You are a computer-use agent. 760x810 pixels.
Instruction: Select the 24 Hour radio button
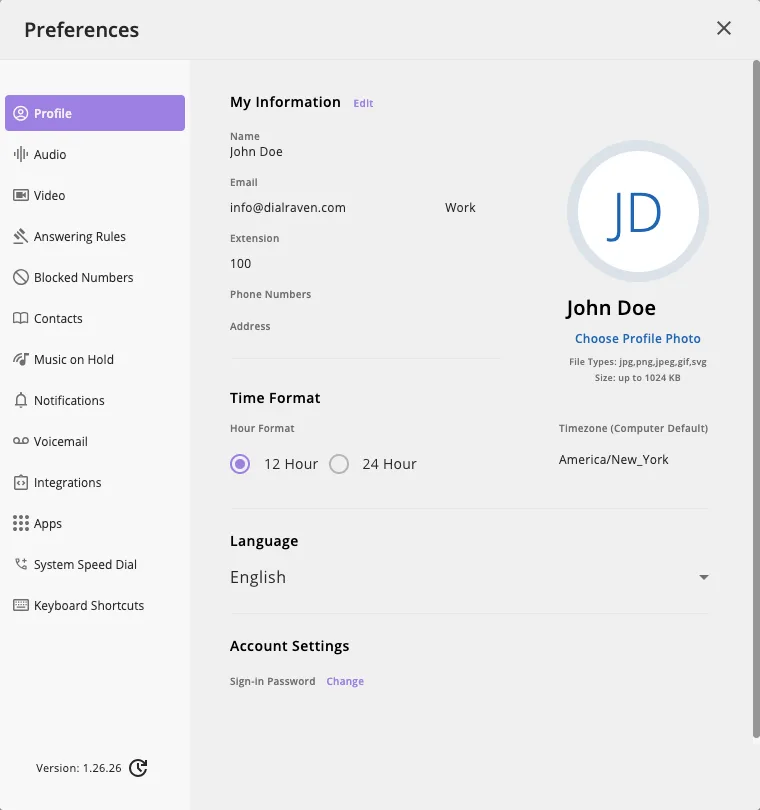(x=339, y=463)
